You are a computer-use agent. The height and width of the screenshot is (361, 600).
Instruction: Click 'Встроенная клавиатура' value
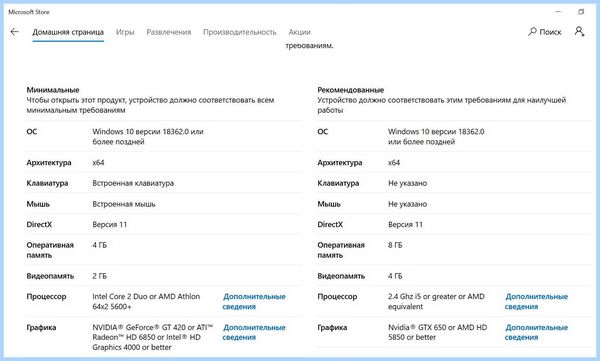click(133, 183)
